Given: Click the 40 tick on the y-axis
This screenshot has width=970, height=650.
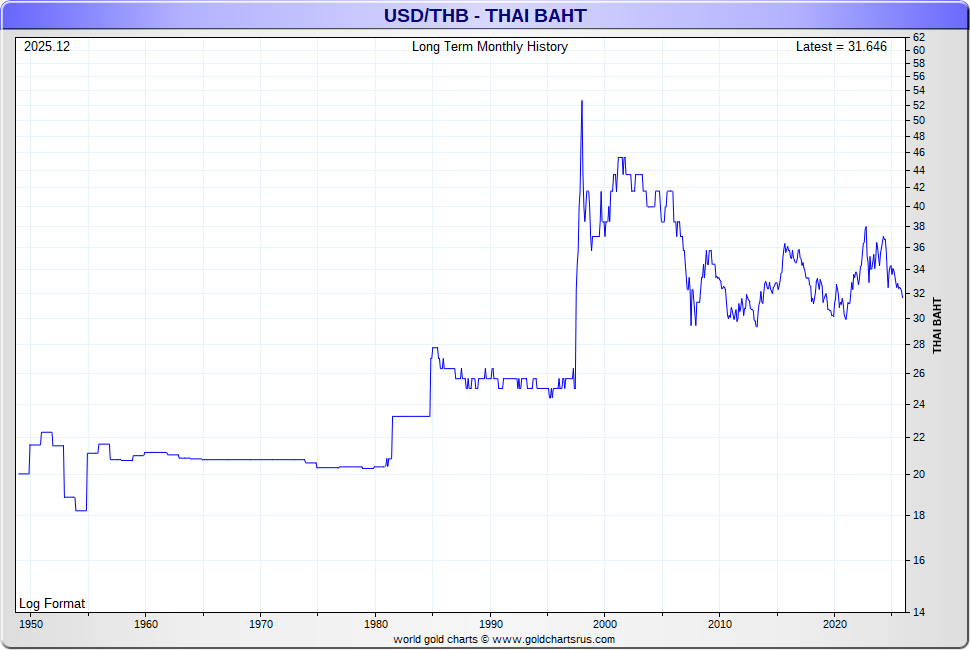Looking at the screenshot, I should point(918,206).
